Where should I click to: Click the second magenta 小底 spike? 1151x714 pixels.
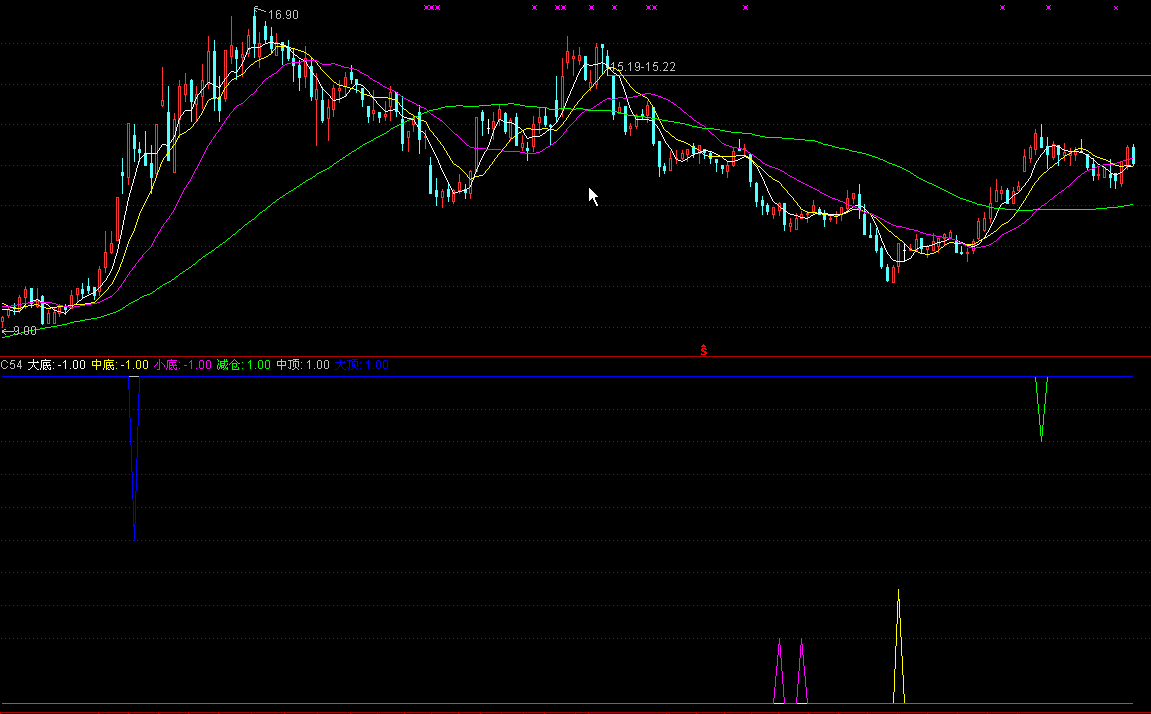click(802, 671)
